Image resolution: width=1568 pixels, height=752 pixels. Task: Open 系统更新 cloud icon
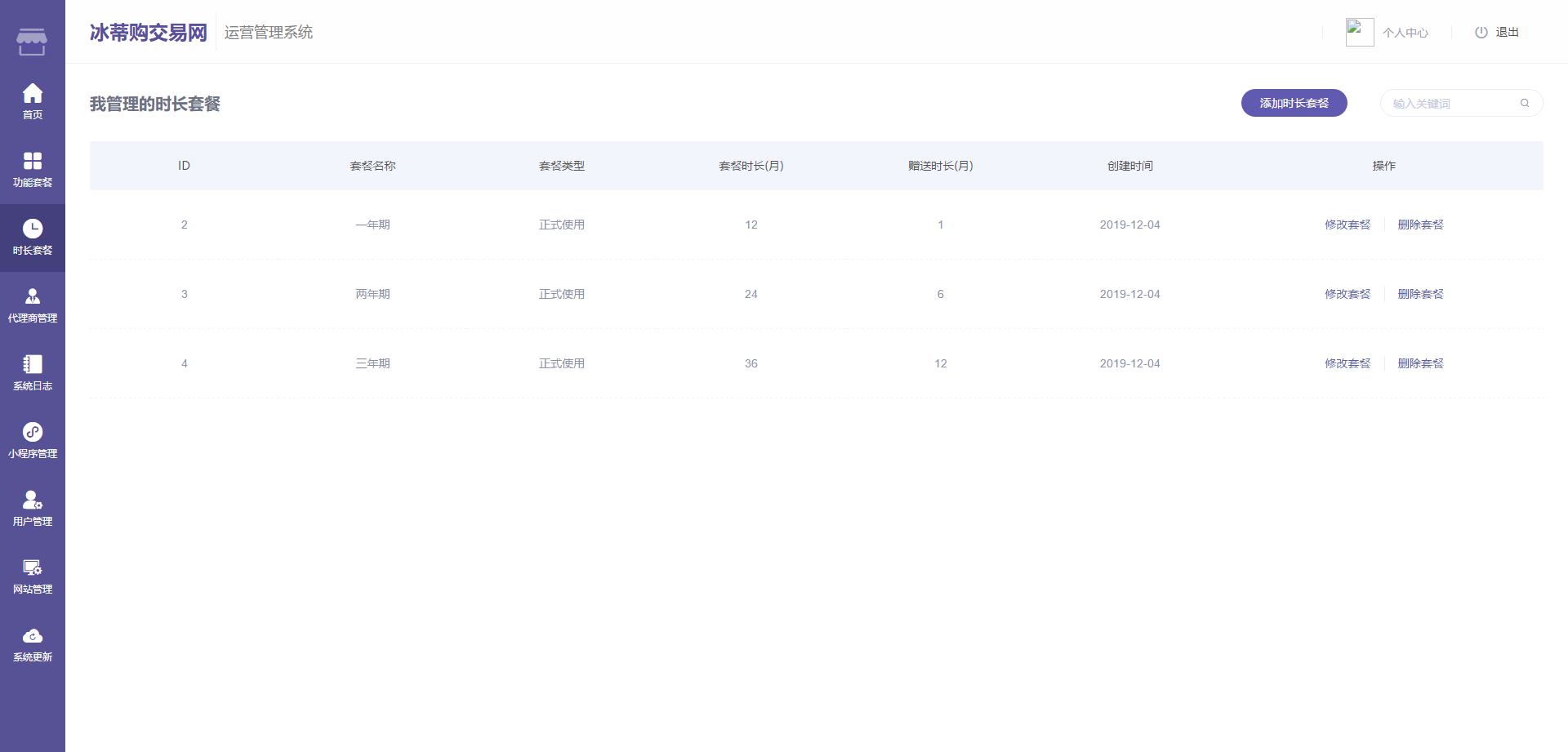pyautogui.click(x=33, y=635)
